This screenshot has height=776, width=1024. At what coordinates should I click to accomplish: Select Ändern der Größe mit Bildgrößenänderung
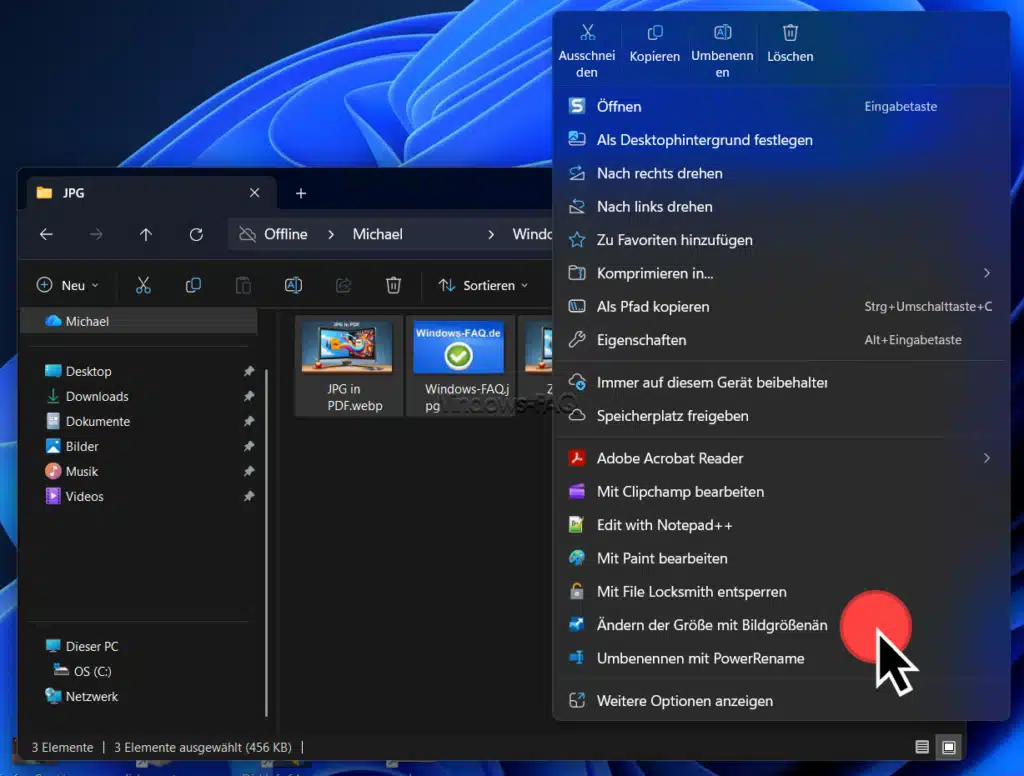(x=781, y=624)
